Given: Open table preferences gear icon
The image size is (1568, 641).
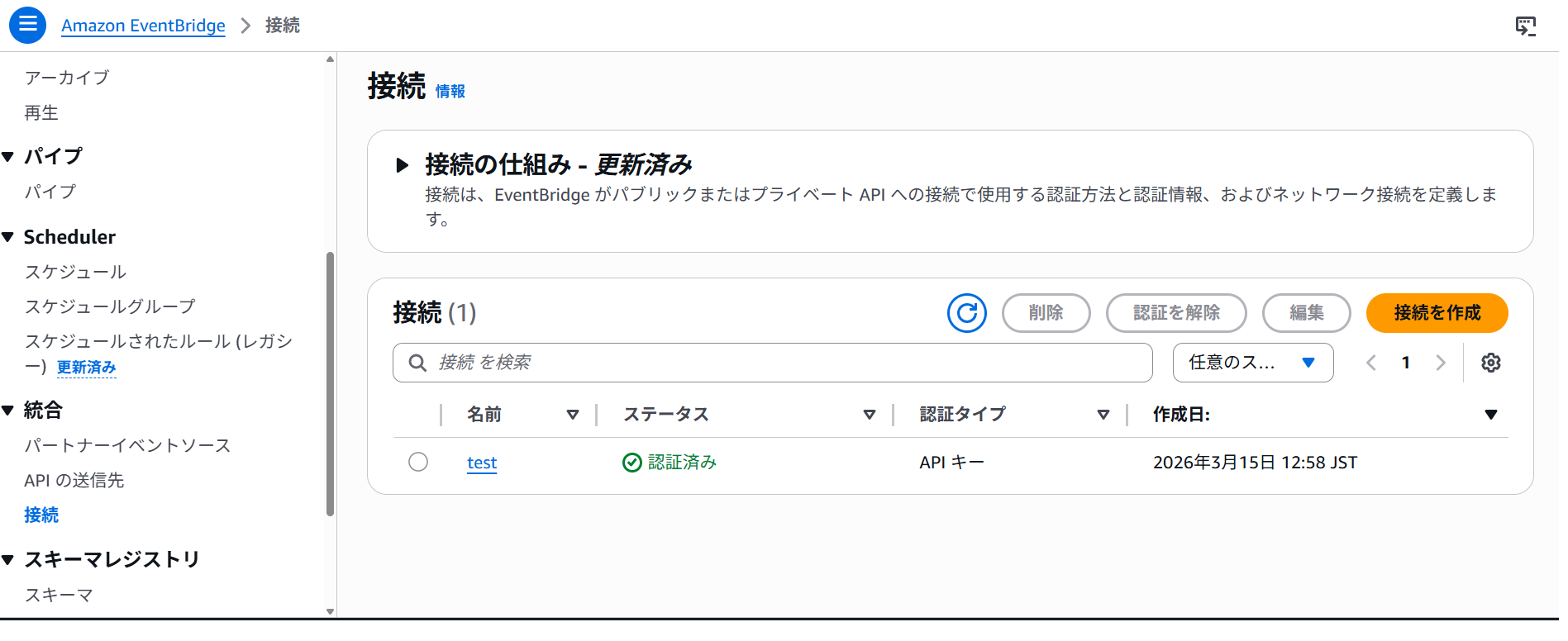Looking at the screenshot, I should point(1490,363).
